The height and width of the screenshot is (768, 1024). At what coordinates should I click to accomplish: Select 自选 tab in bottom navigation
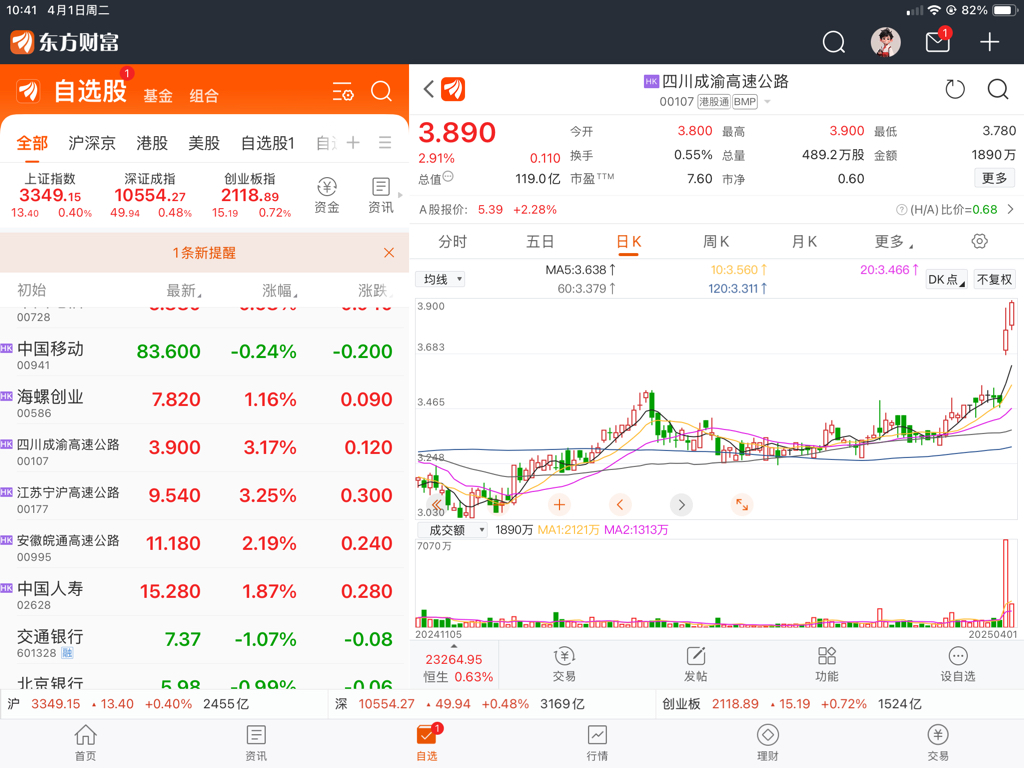[427, 743]
